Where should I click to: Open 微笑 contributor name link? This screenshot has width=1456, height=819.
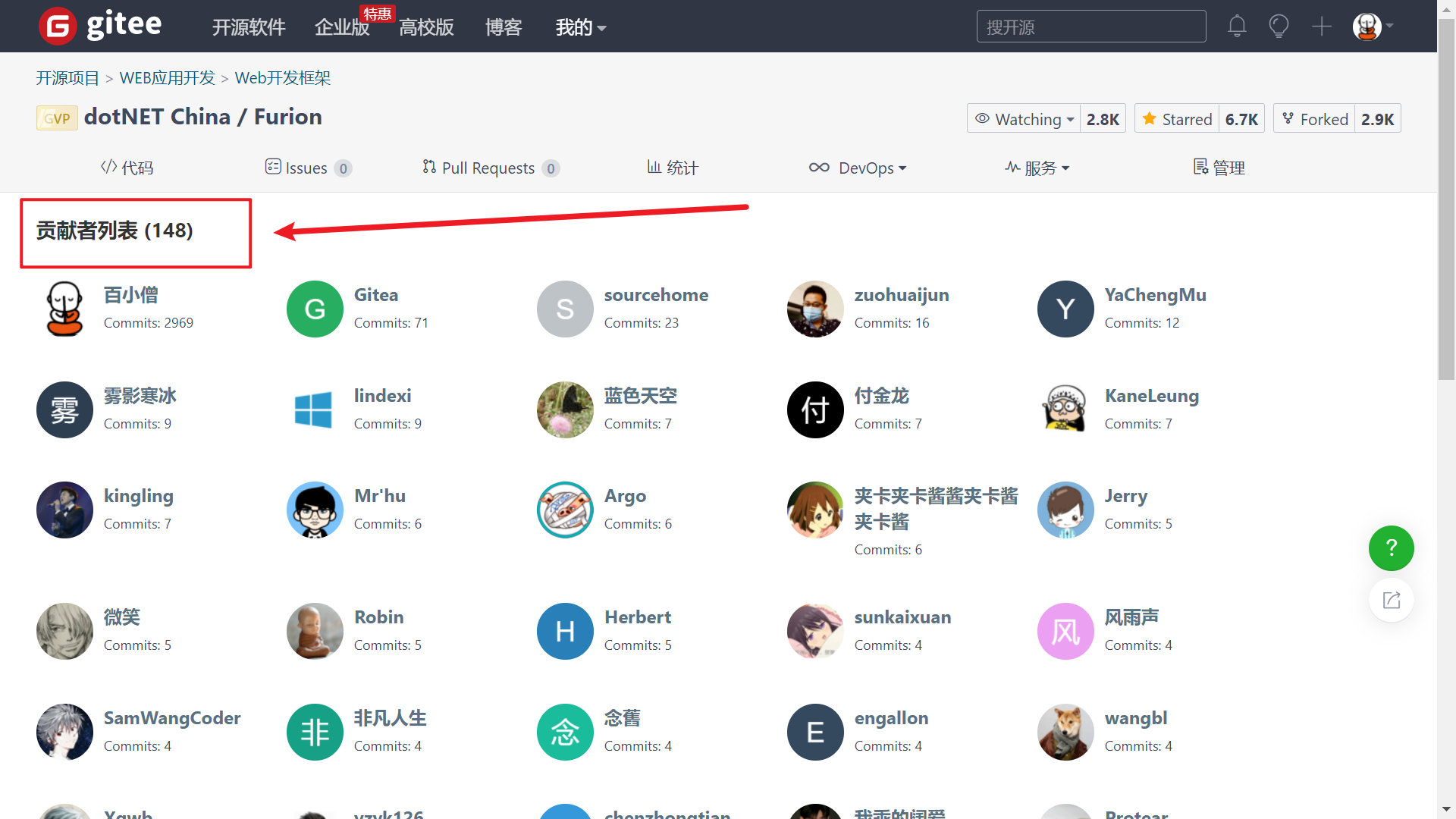(x=122, y=617)
